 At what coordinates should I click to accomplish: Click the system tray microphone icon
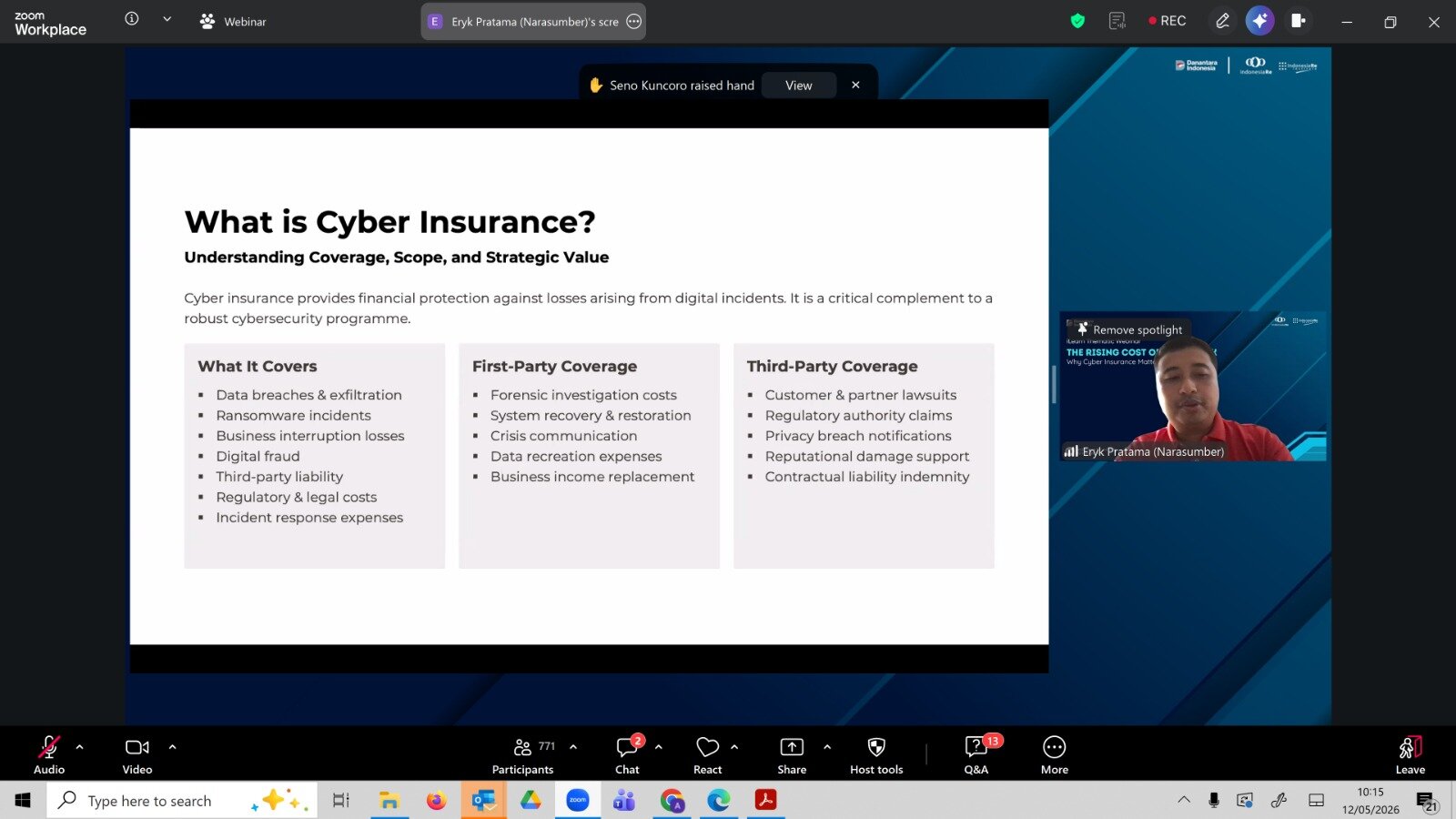[x=1214, y=800]
